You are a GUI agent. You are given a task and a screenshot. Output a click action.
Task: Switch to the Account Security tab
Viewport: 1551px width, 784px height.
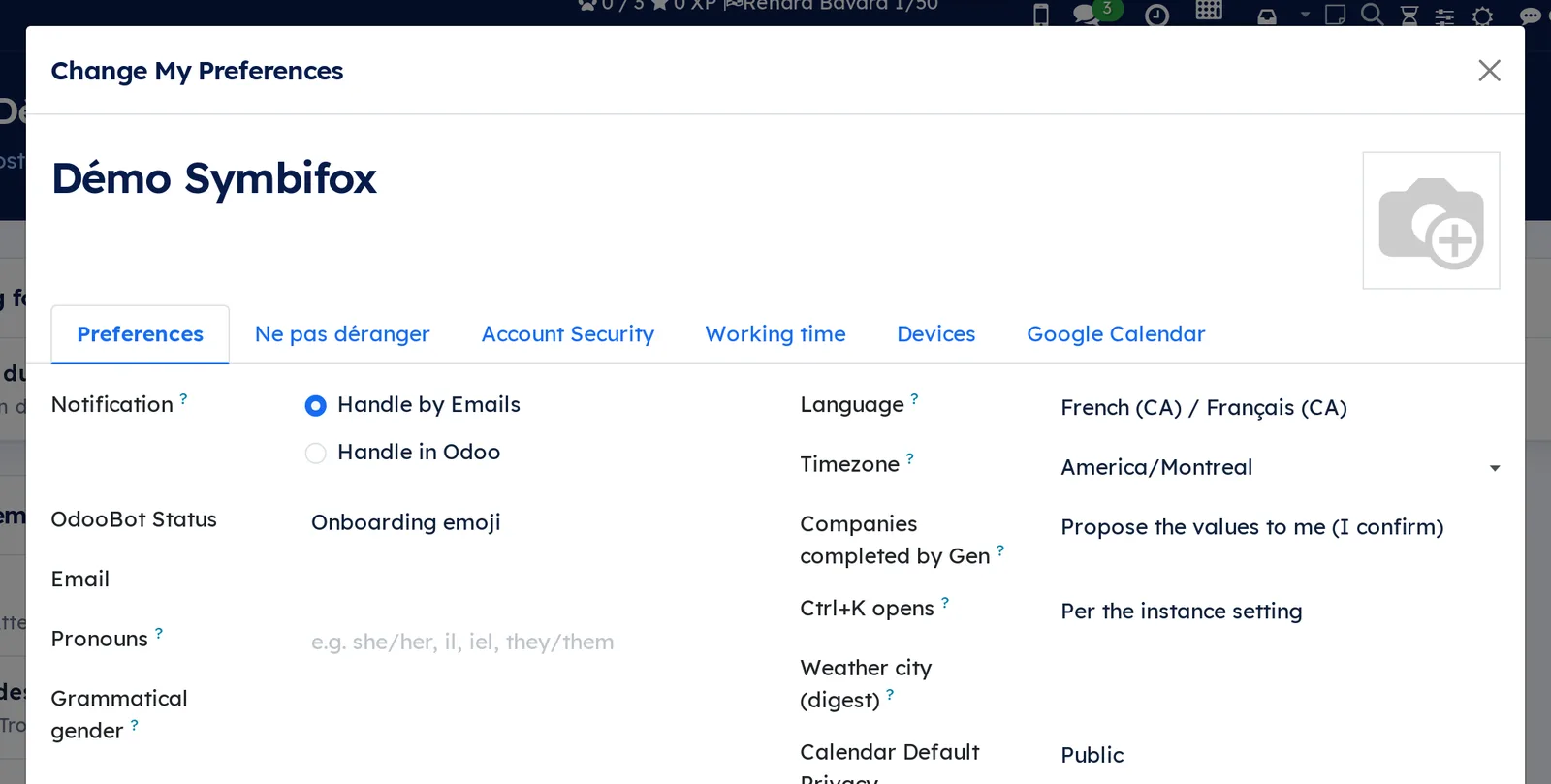[x=568, y=334]
